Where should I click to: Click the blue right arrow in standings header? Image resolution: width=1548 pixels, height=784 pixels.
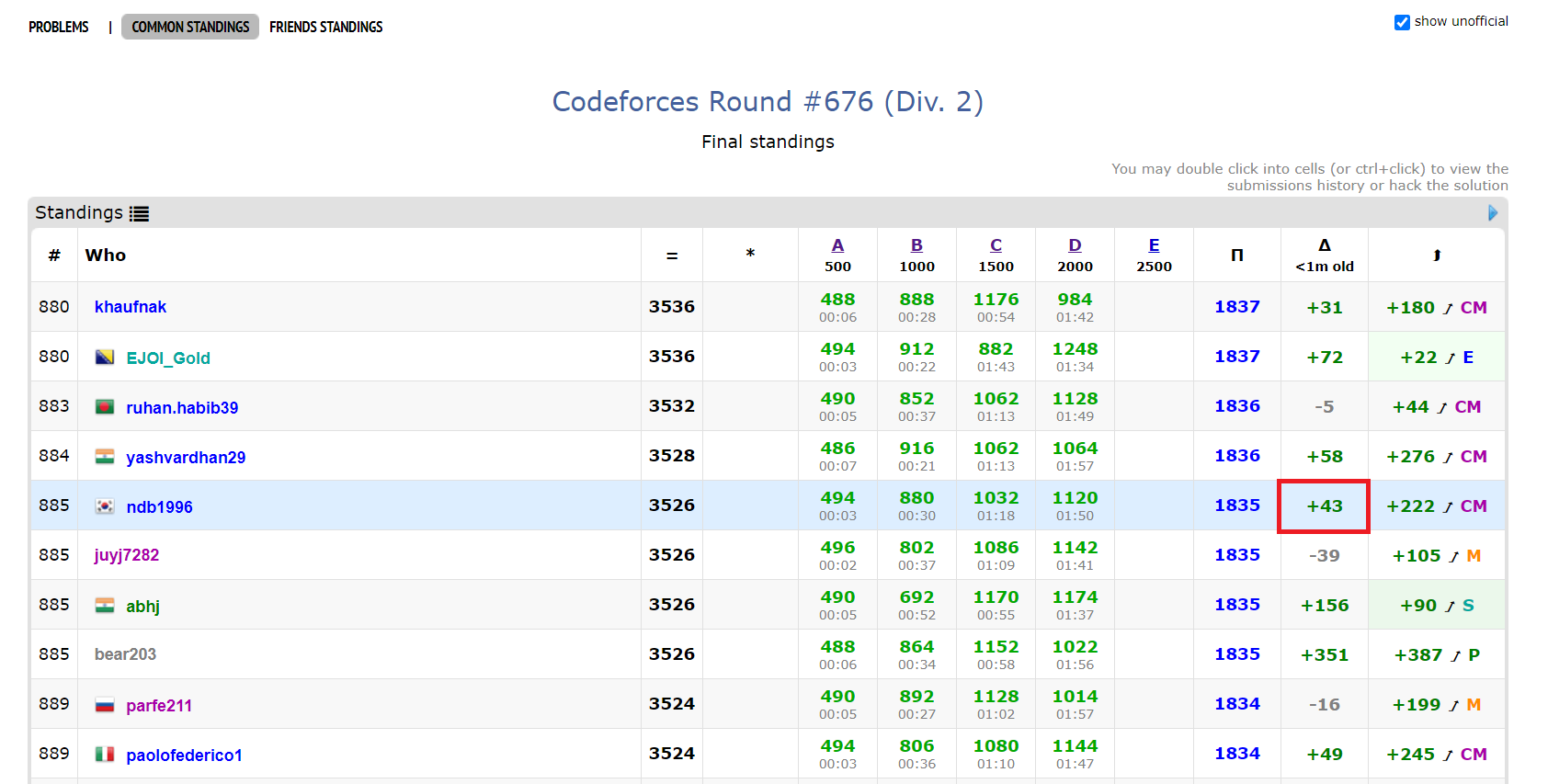point(1493,213)
